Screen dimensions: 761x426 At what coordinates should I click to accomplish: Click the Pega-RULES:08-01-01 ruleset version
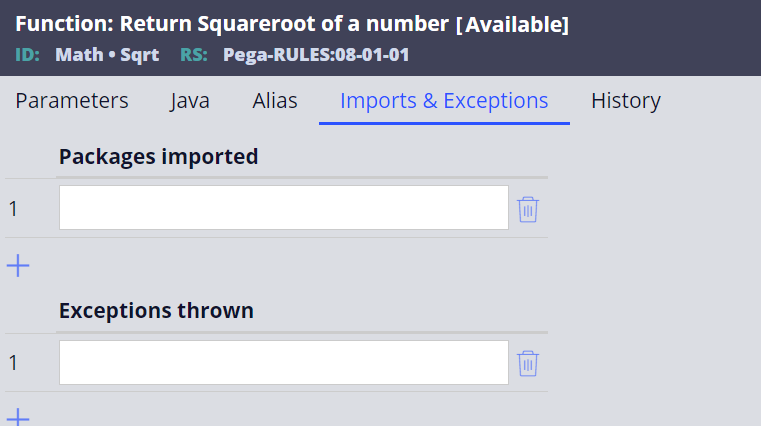[316, 55]
